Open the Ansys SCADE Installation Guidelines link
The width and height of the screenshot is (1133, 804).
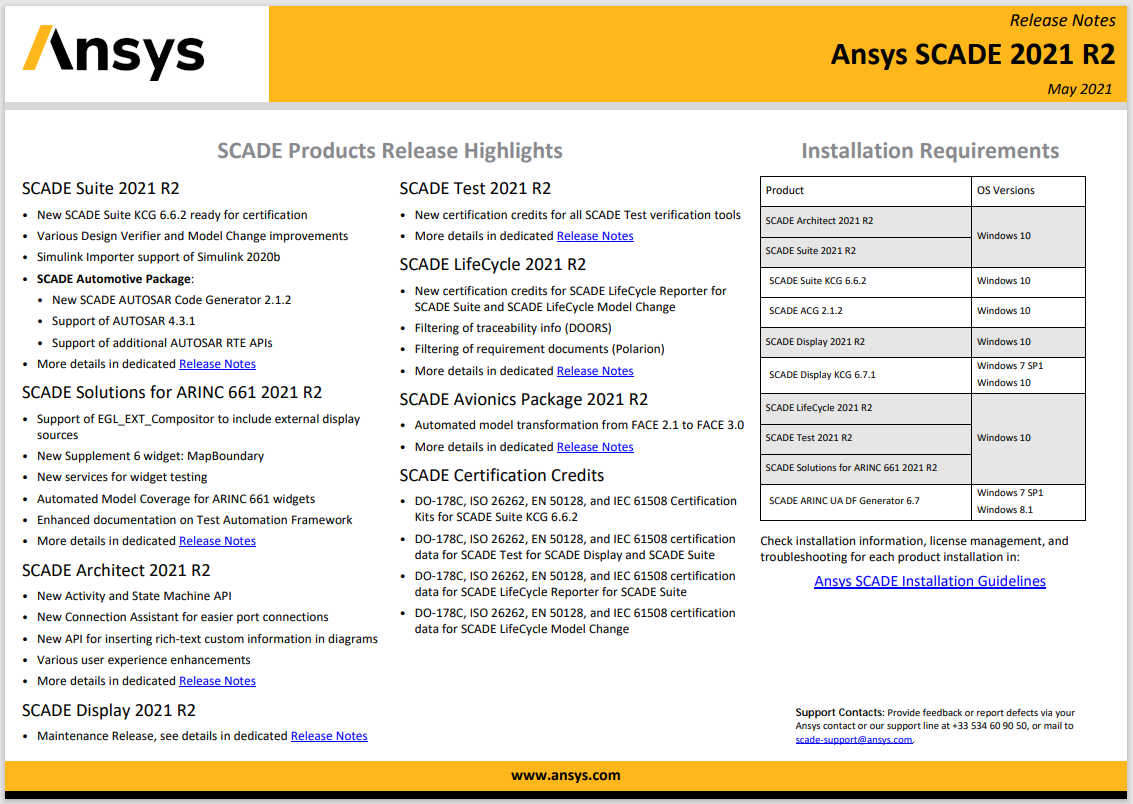click(x=930, y=582)
